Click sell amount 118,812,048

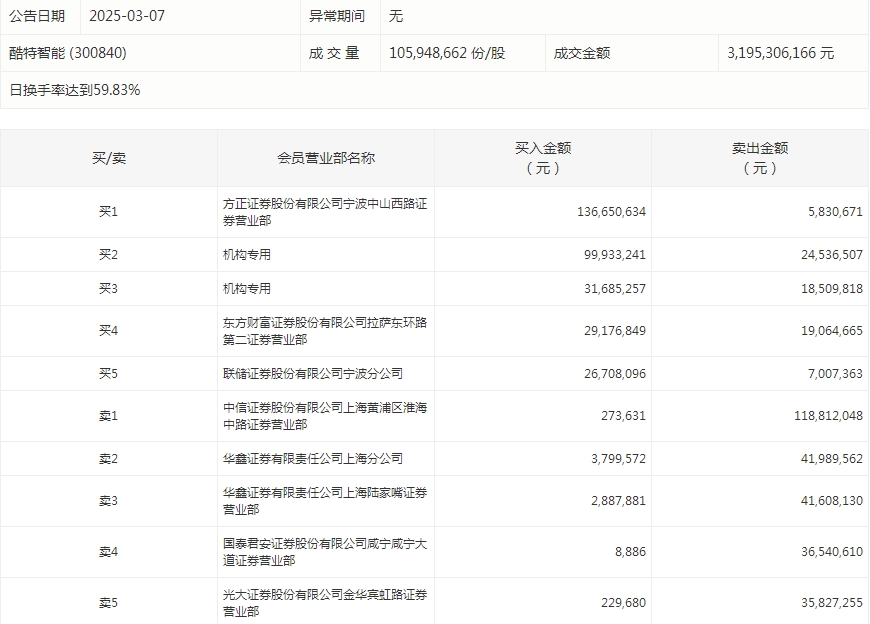pos(828,416)
